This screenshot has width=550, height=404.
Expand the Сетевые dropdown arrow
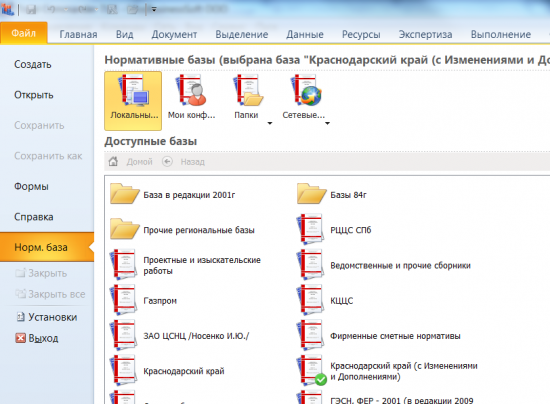[327, 123]
